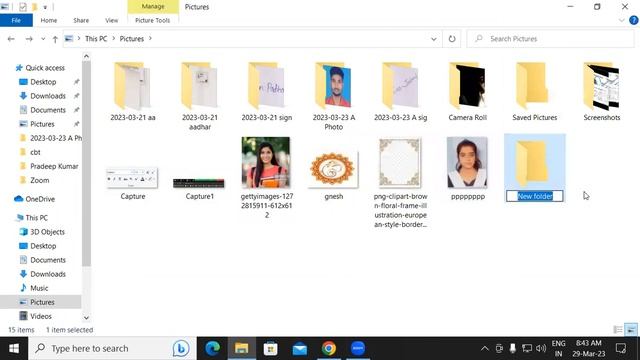Click the taskbar search box
Viewport: 640px width, 360px height.
pyautogui.click(x=112, y=348)
